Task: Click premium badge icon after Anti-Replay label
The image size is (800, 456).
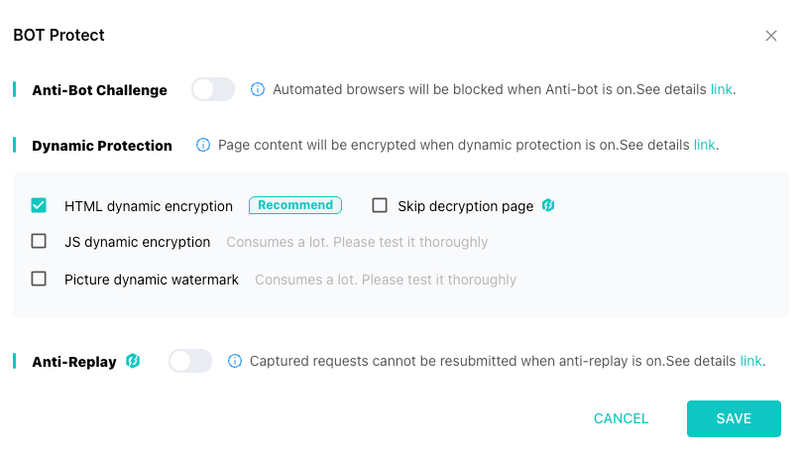Action: [x=133, y=361]
